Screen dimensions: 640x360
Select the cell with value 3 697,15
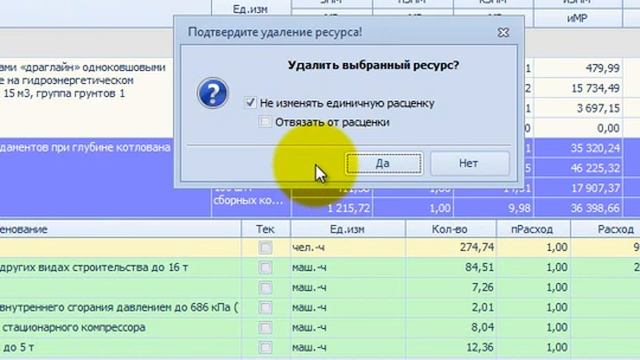(x=578, y=108)
